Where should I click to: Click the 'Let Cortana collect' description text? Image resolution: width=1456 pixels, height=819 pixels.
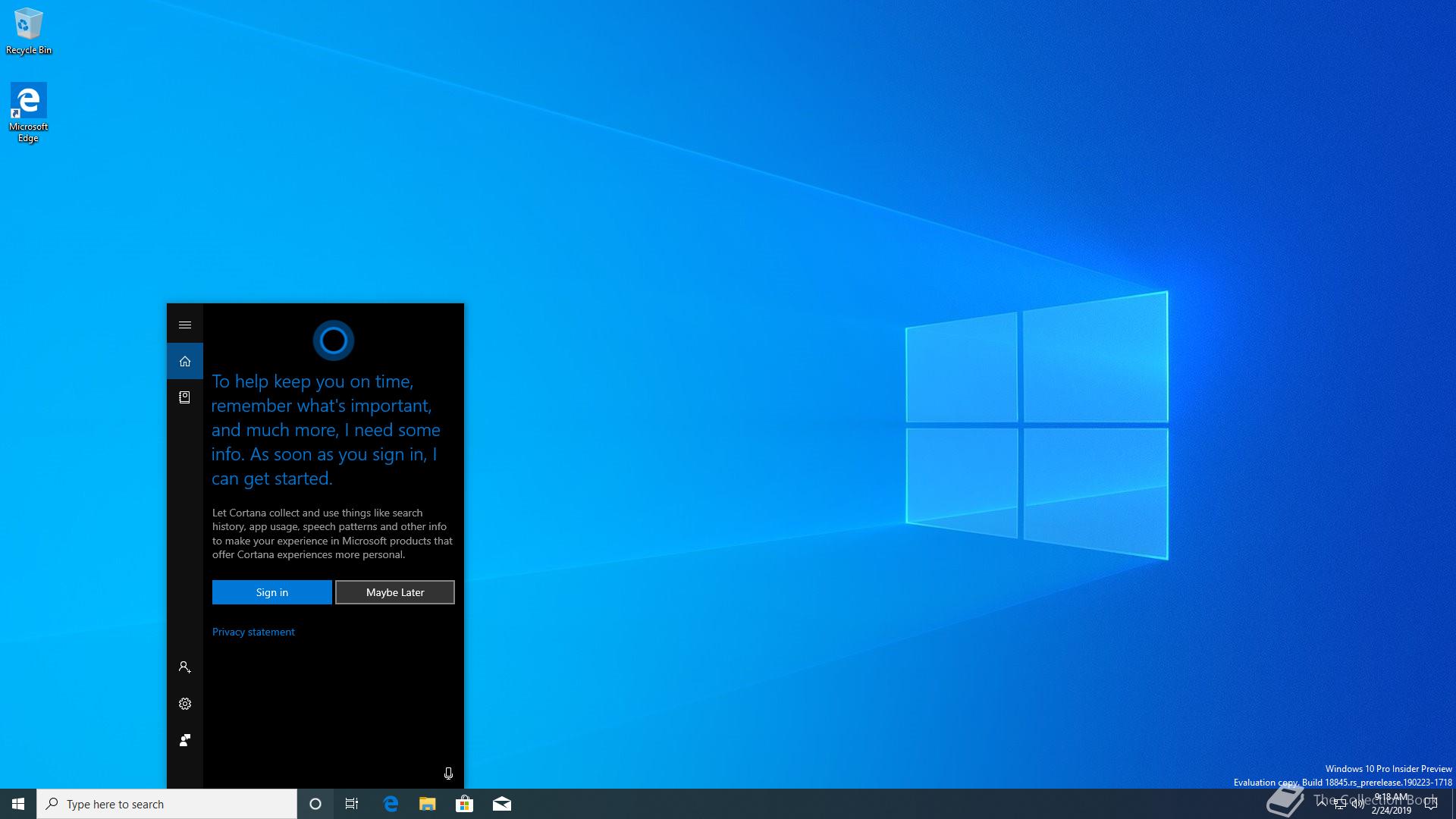click(x=332, y=534)
